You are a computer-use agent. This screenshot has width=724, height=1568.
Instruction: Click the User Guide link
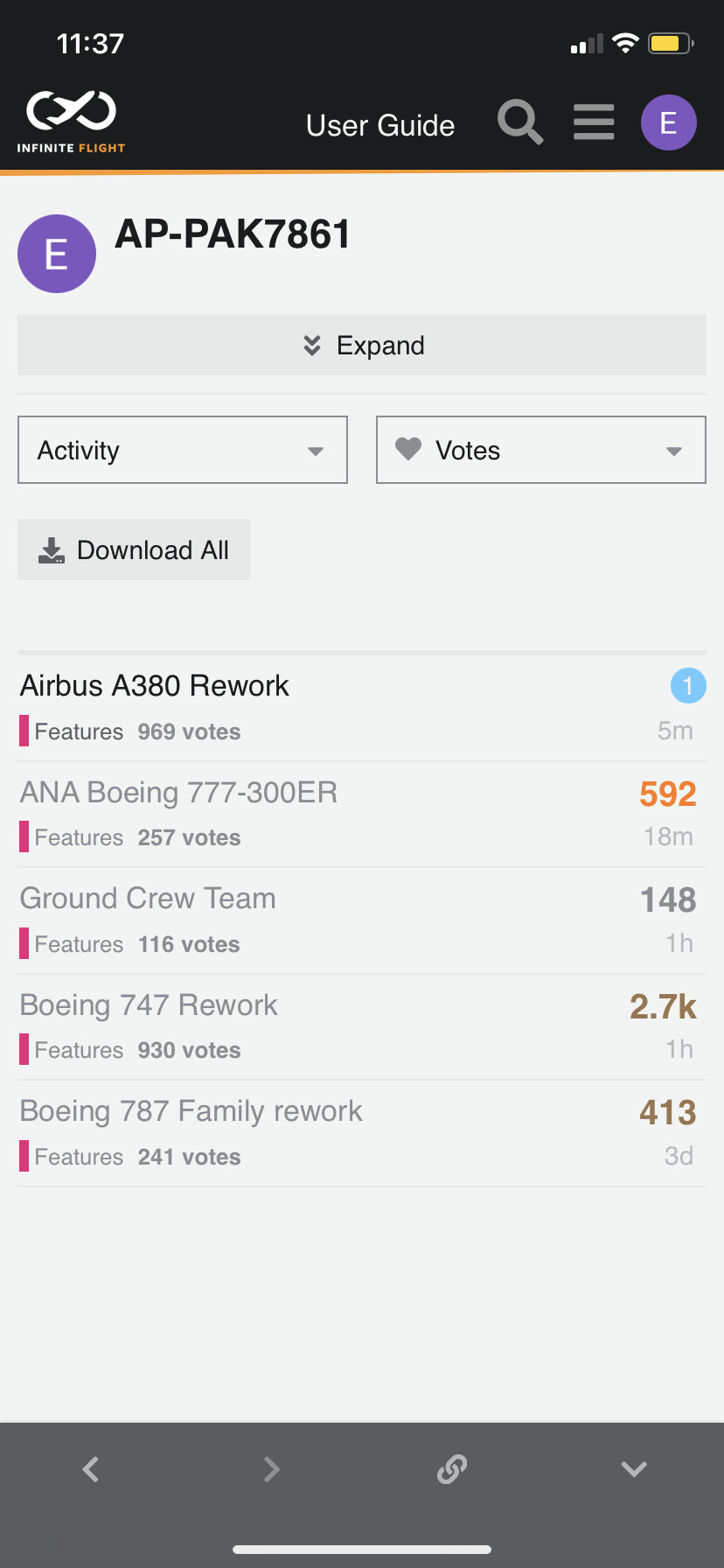[380, 126]
